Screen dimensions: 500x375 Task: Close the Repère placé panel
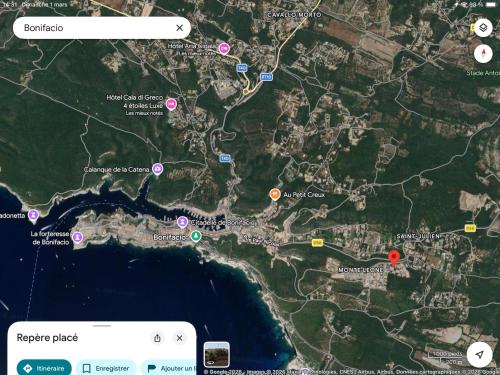[179, 338]
